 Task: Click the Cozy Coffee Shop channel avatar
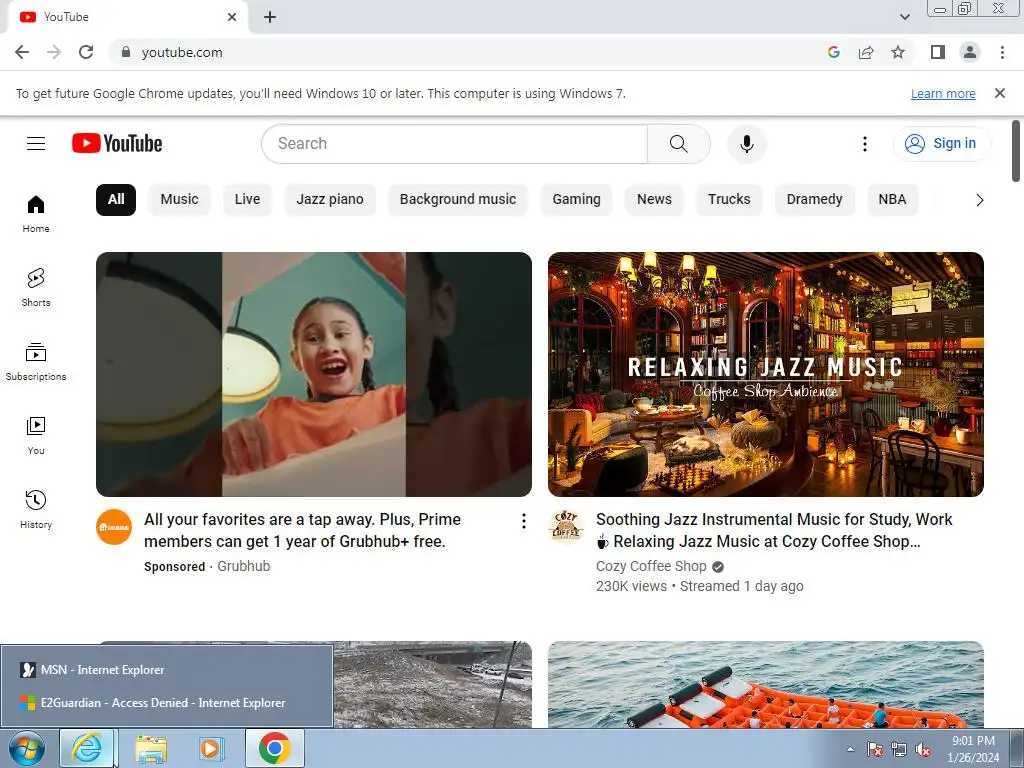point(566,527)
